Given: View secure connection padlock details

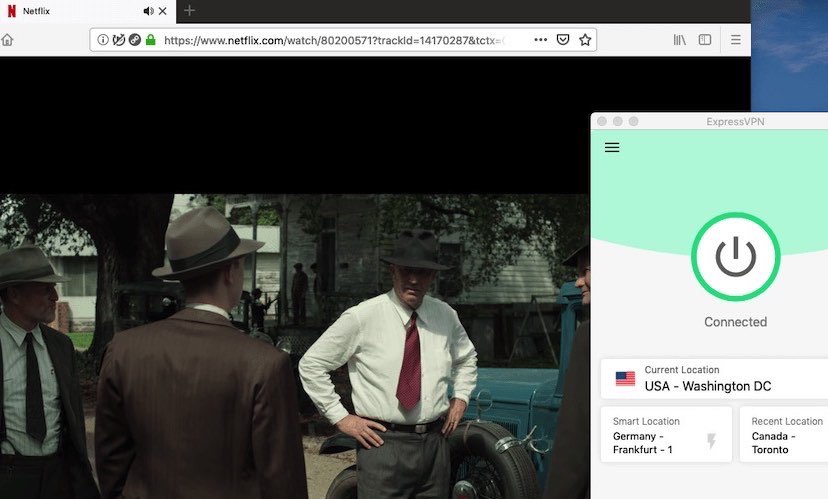Looking at the screenshot, I should (x=150, y=40).
